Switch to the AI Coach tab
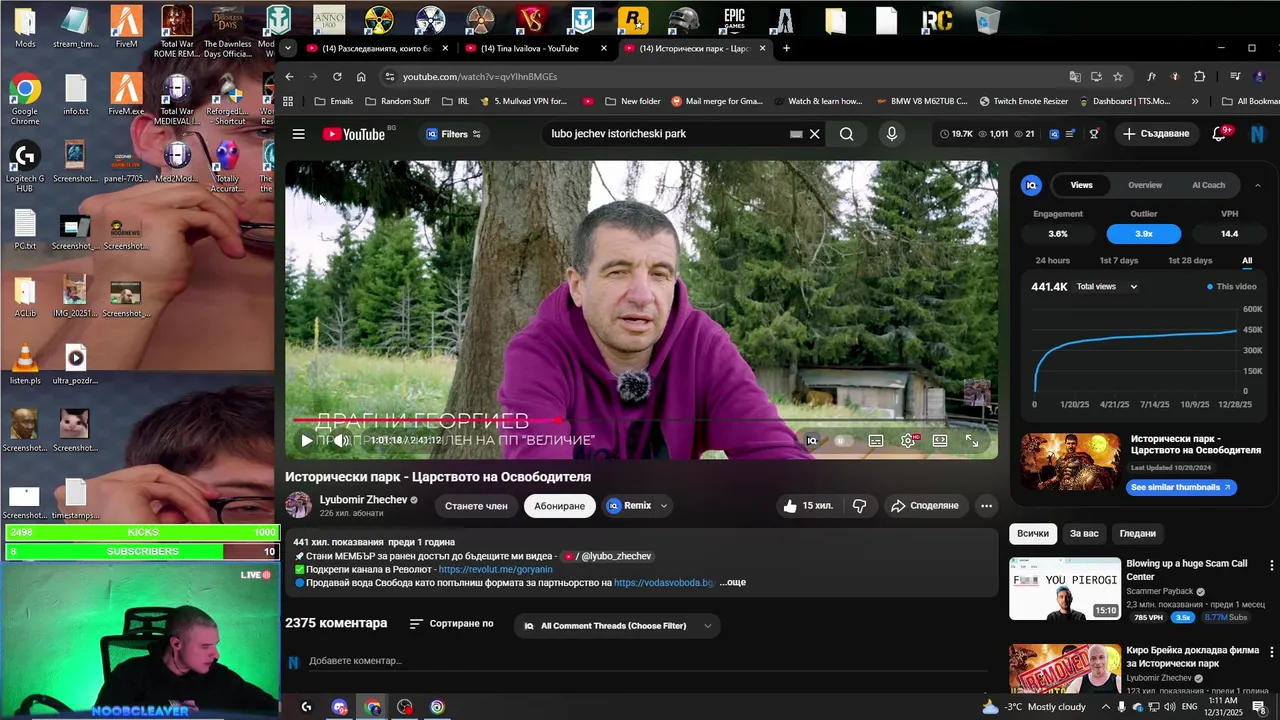1280x720 pixels. [x=1208, y=185]
